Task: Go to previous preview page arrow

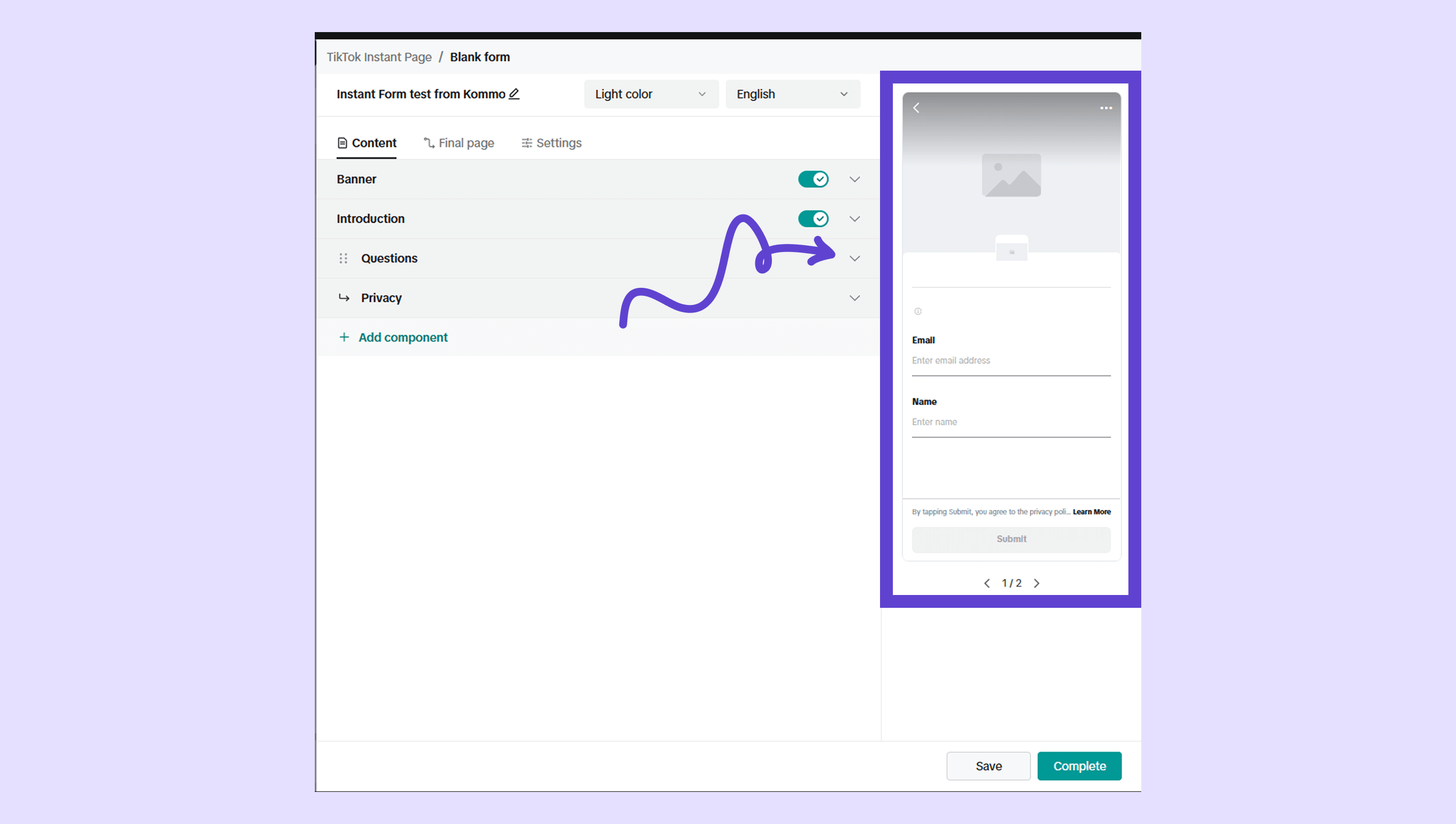Action: (x=987, y=583)
